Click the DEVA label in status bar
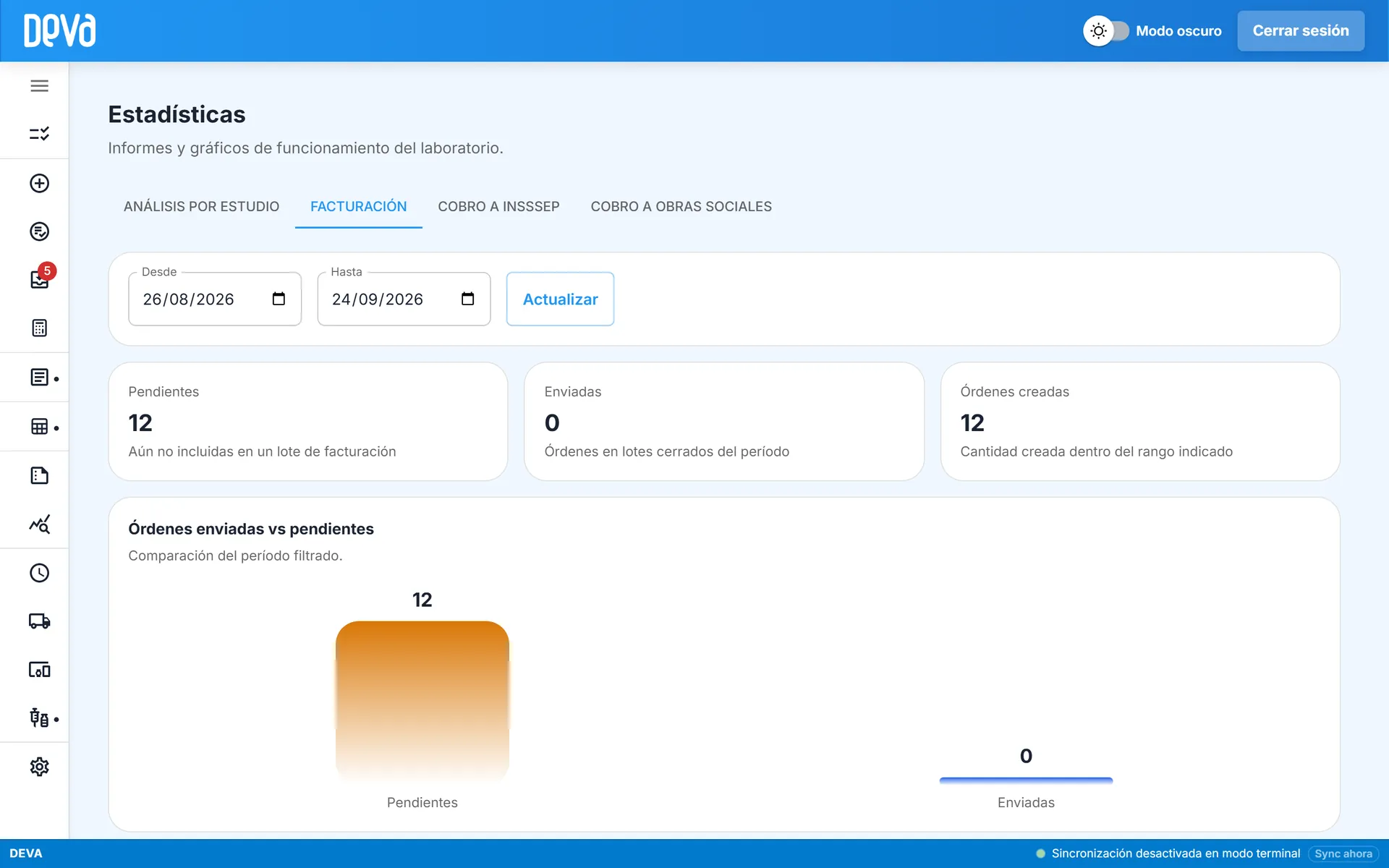The image size is (1389, 868). 26,854
